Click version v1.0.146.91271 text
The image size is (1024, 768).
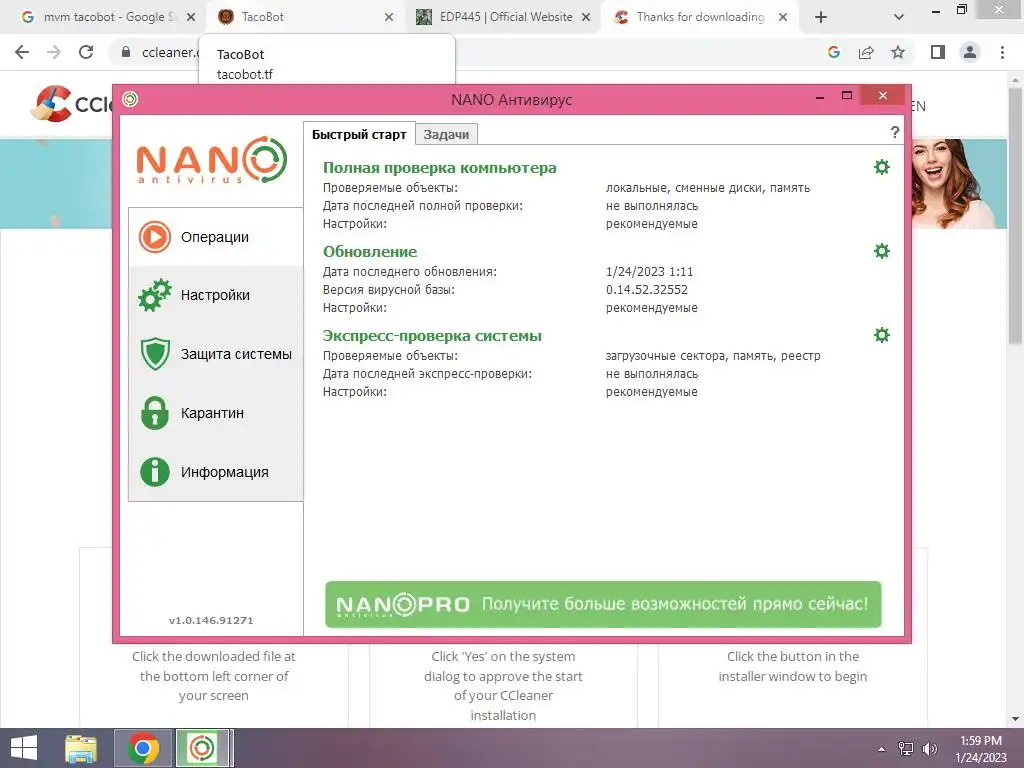[x=211, y=620]
